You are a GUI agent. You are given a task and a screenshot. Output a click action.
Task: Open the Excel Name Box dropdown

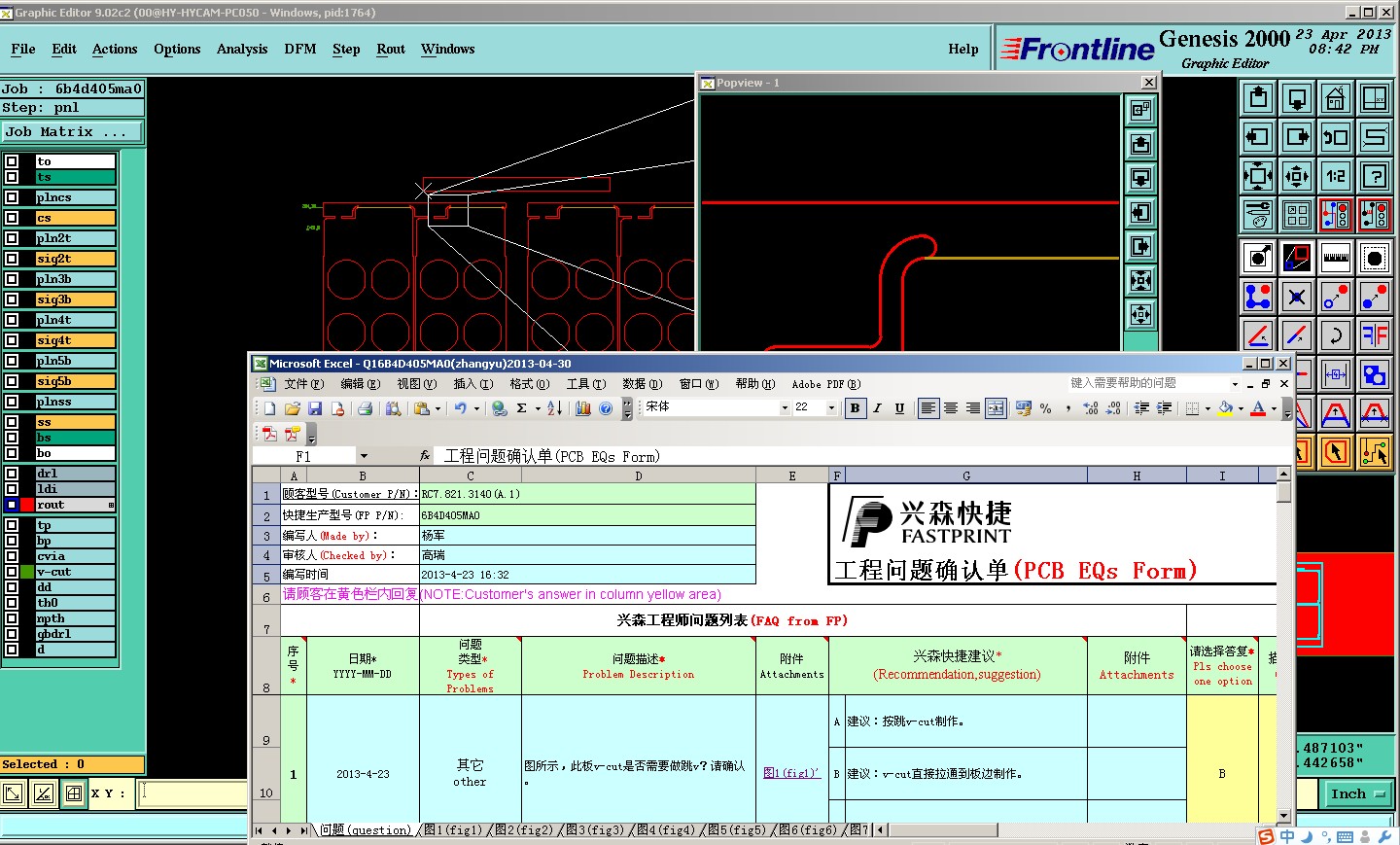point(364,456)
